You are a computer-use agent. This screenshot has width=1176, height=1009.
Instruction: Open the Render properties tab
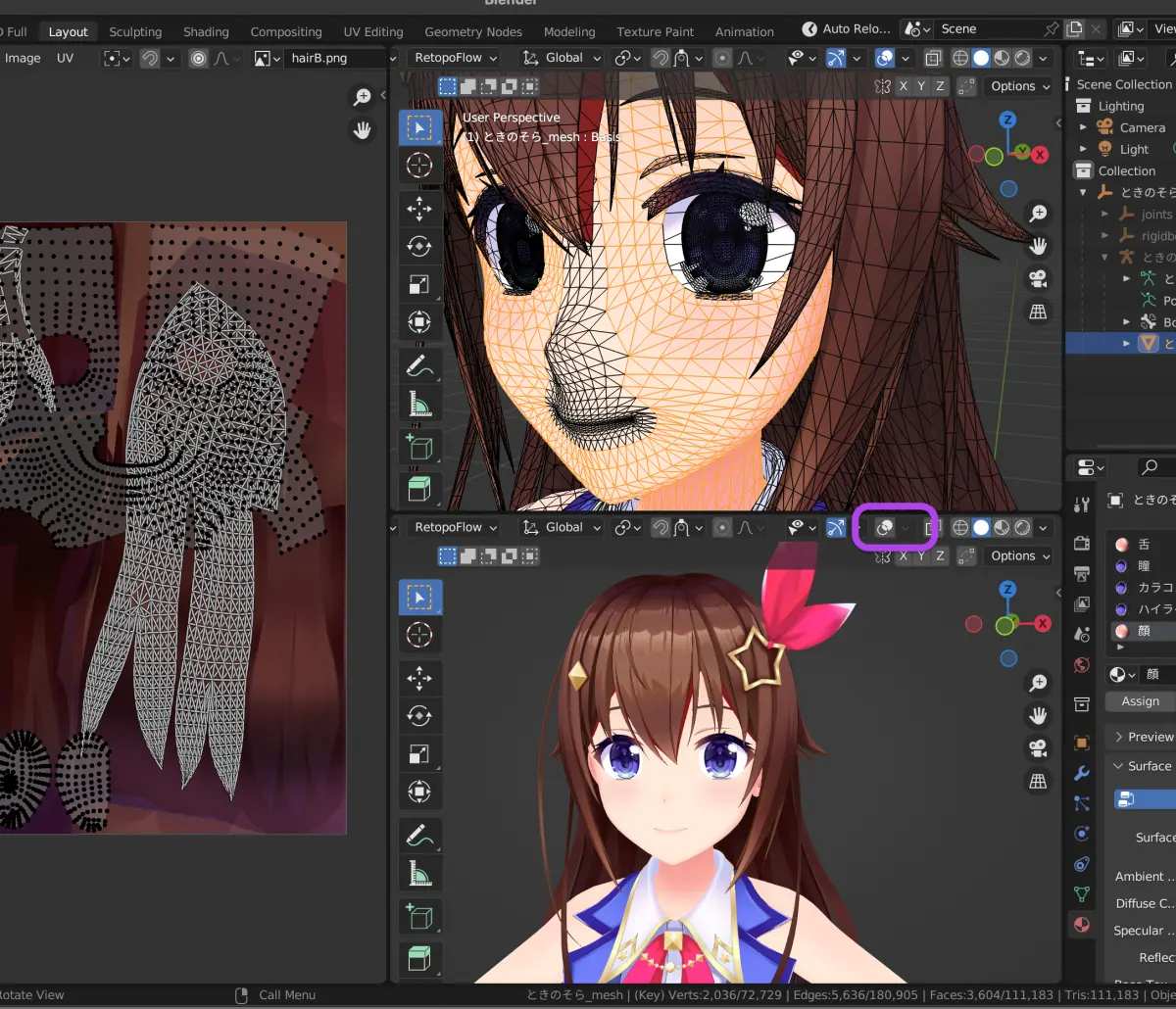tap(1082, 543)
